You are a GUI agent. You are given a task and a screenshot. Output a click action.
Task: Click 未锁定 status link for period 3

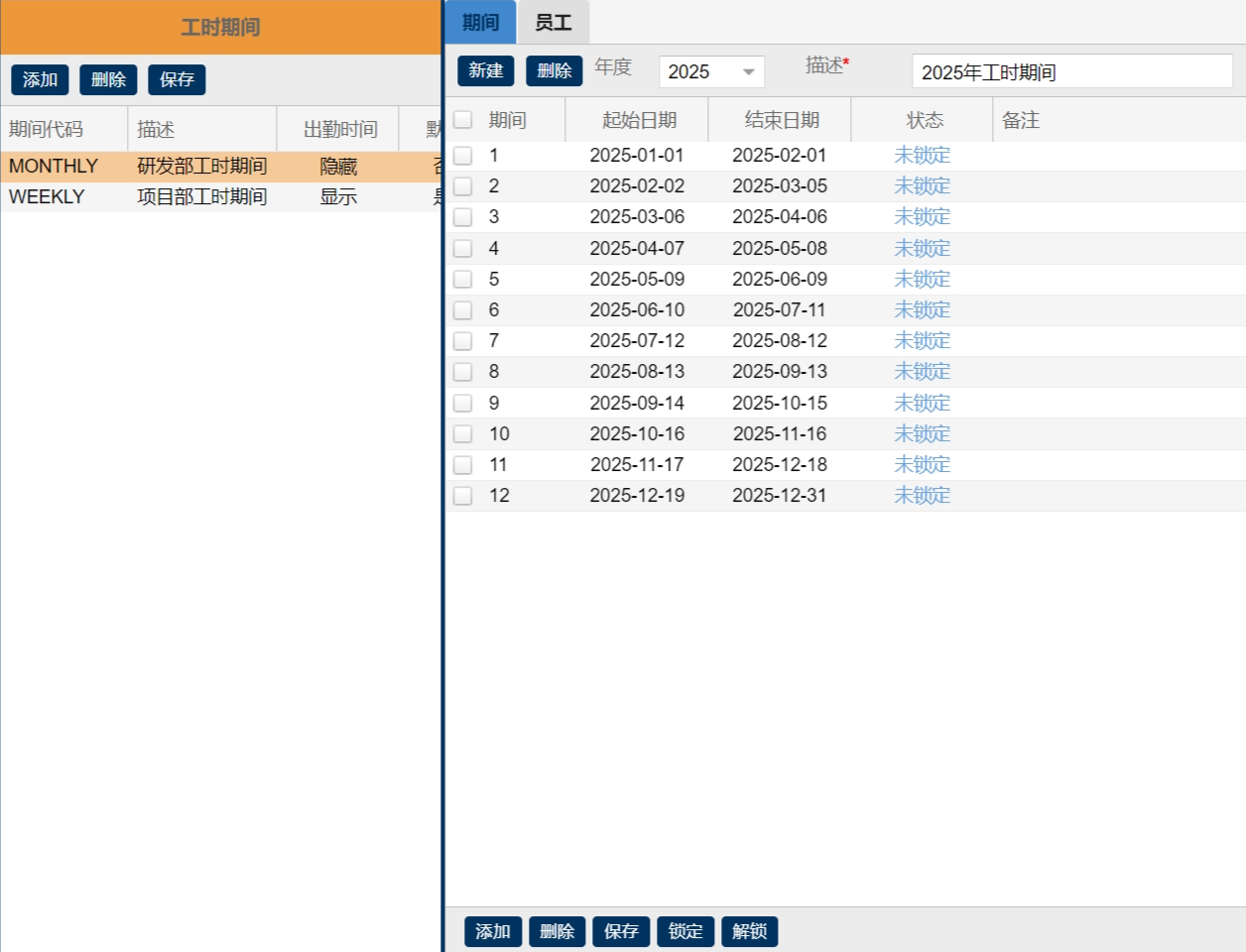point(922,217)
